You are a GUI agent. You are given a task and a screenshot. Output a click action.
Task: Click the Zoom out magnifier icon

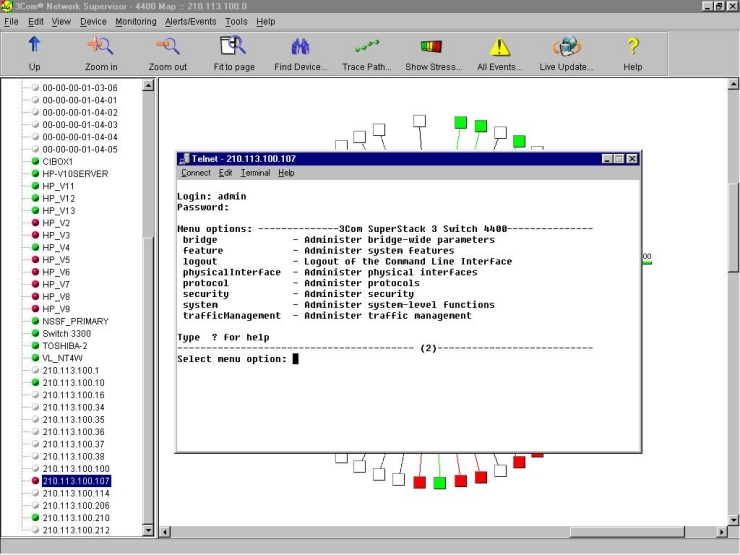[x=167, y=46]
